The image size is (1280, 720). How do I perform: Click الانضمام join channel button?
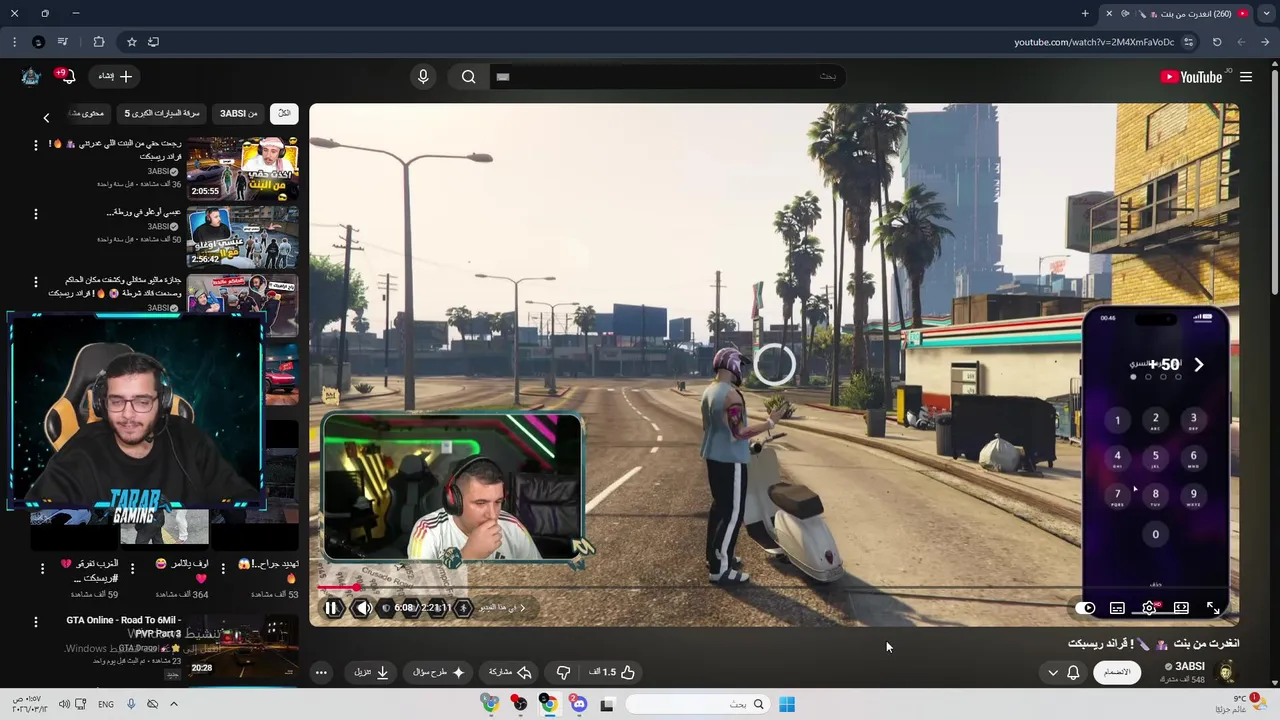coord(1117,672)
